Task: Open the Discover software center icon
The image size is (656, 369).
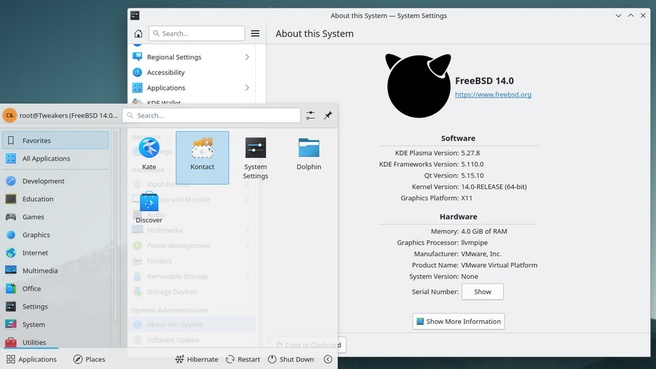Action: coord(149,208)
